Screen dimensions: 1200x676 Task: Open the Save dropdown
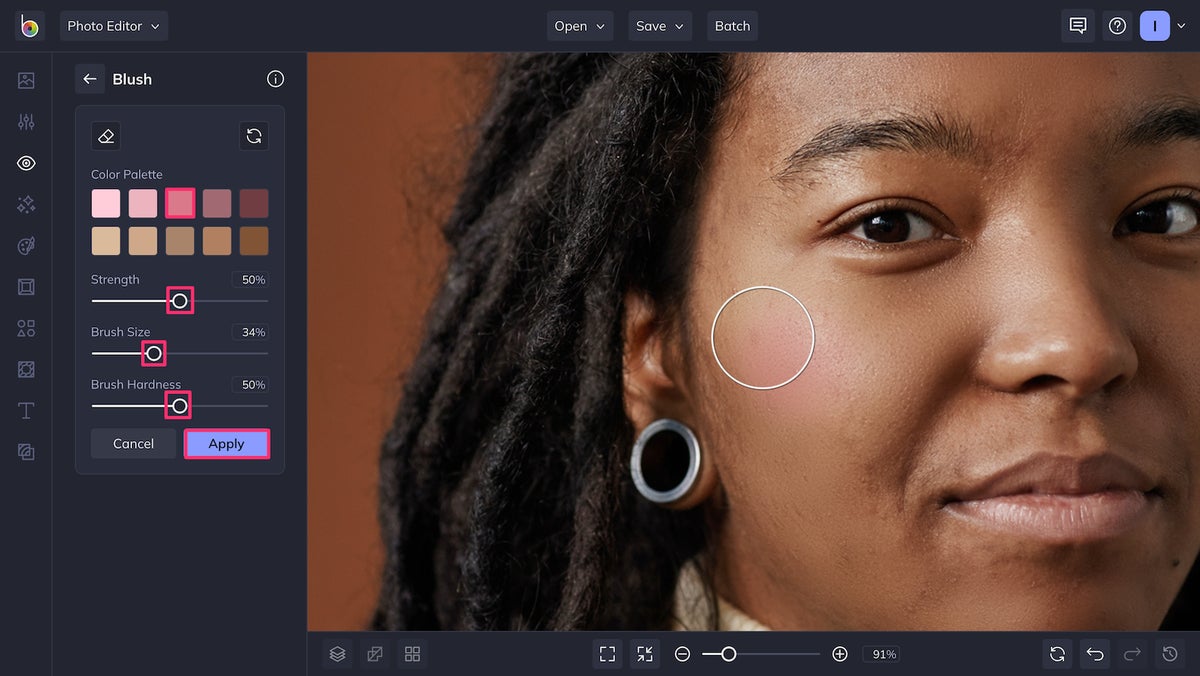coord(659,26)
